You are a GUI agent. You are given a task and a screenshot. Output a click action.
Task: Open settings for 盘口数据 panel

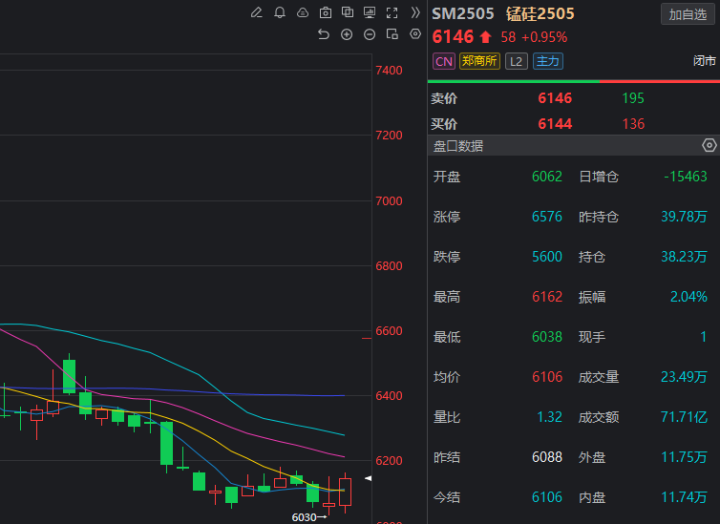709,146
